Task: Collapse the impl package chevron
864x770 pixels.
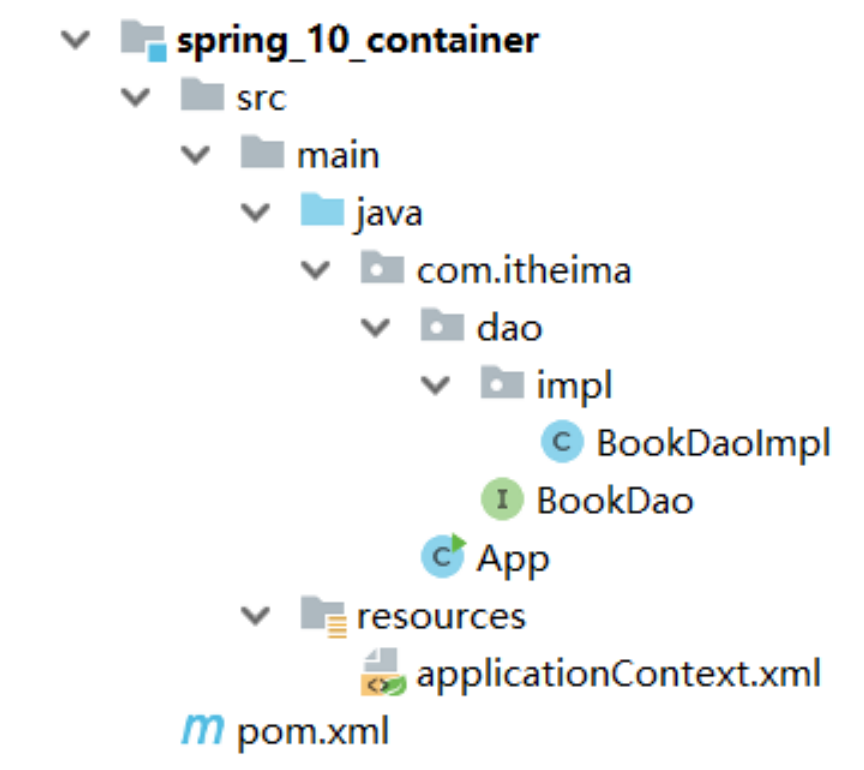Action: [436, 385]
